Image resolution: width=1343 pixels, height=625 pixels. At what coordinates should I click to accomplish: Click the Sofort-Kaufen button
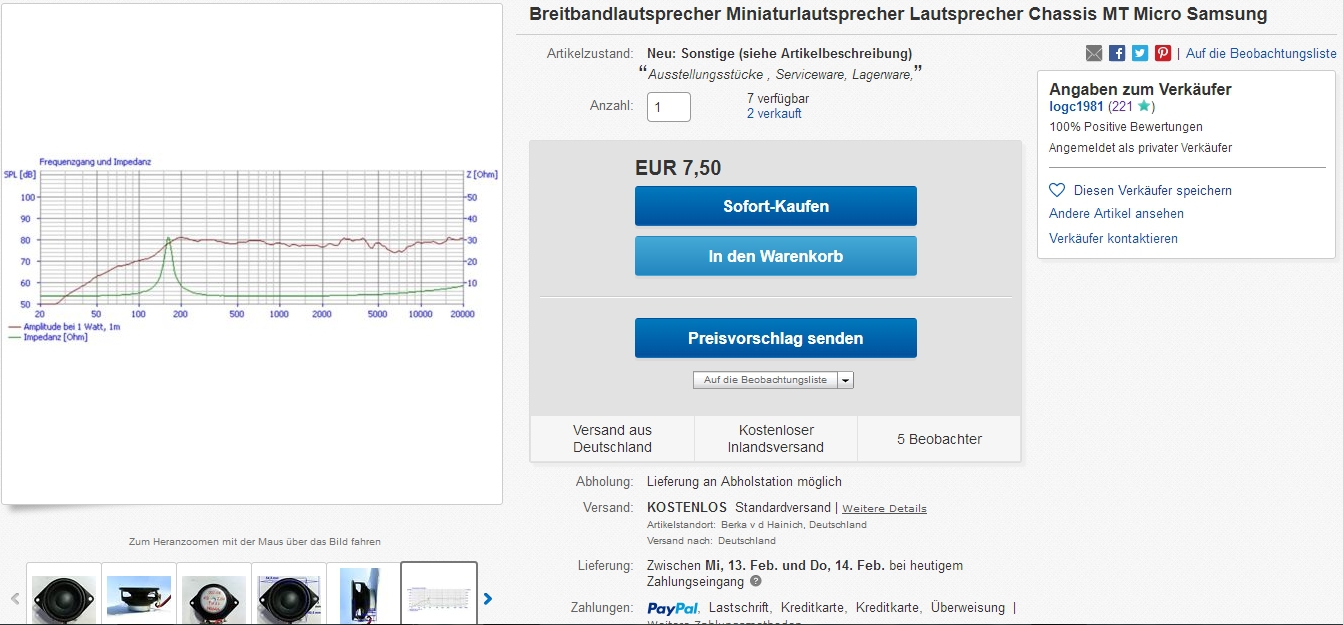(x=776, y=206)
